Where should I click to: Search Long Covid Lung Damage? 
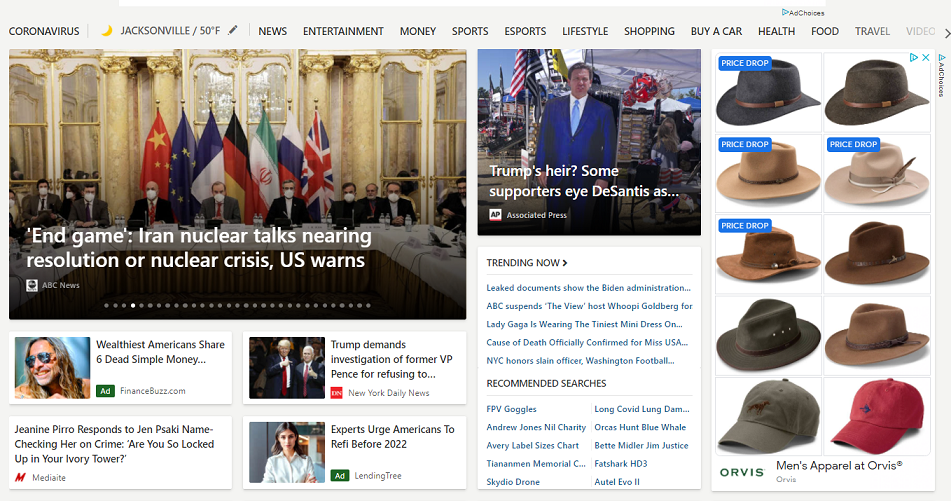click(642, 409)
